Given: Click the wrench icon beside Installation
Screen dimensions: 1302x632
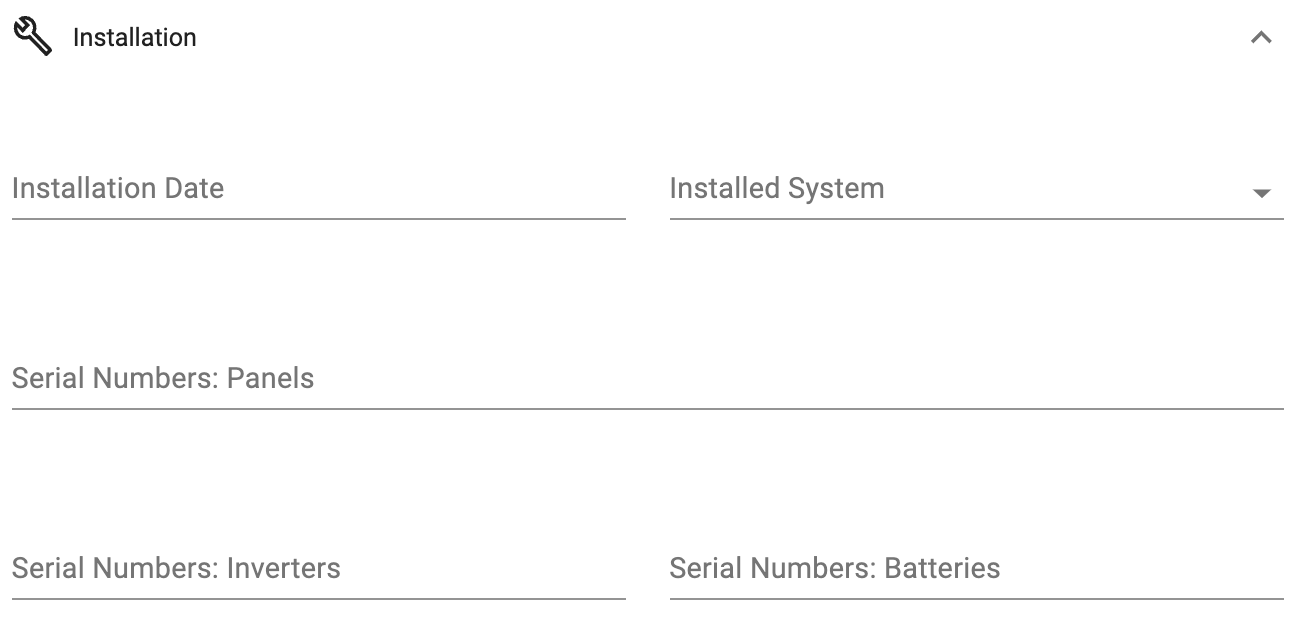Looking at the screenshot, I should coord(32,38).
